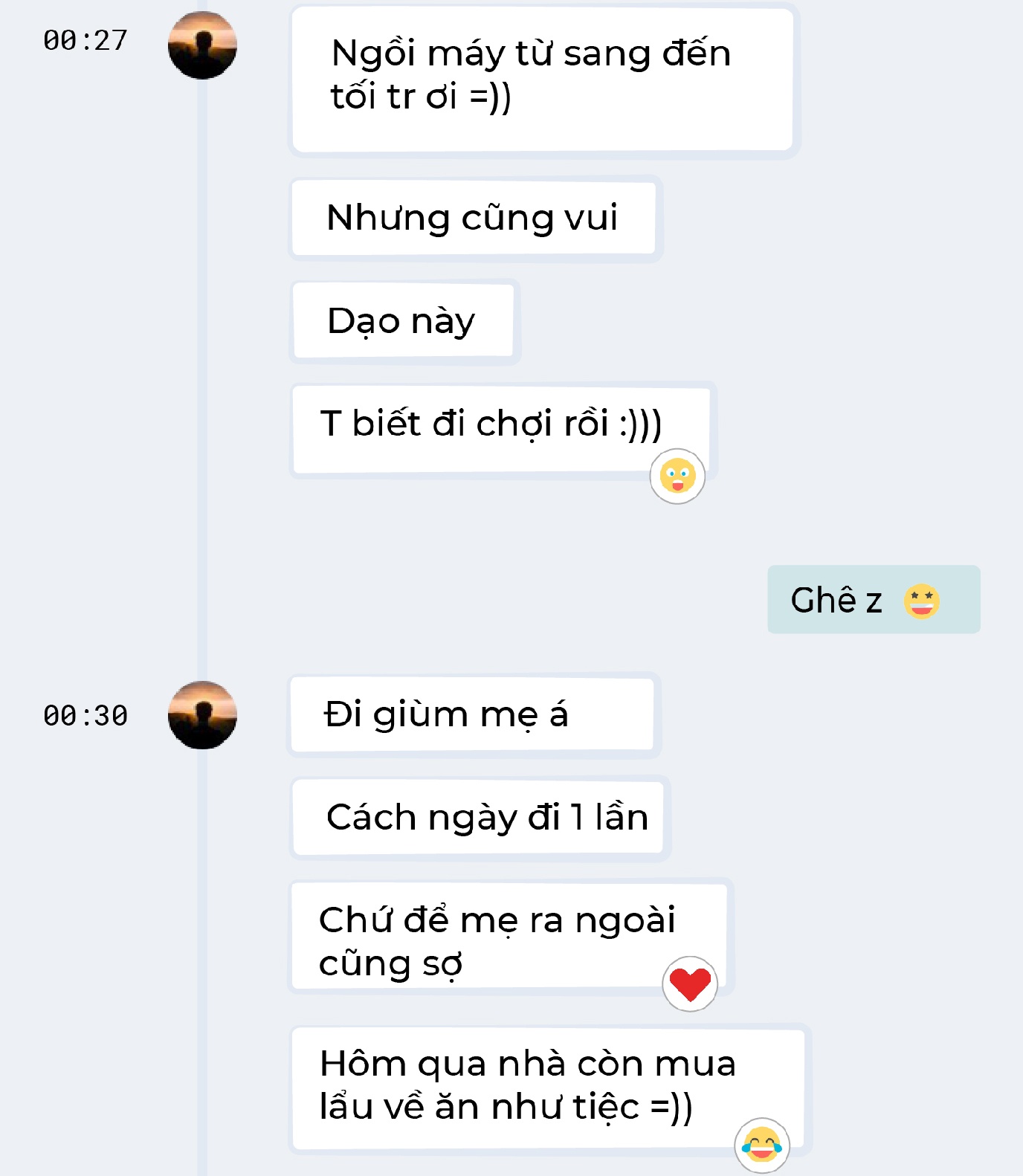Click the outgoing "Ghê z" message bubble
The width and height of the screenshot is (1023, 1176).
(873, 600)
